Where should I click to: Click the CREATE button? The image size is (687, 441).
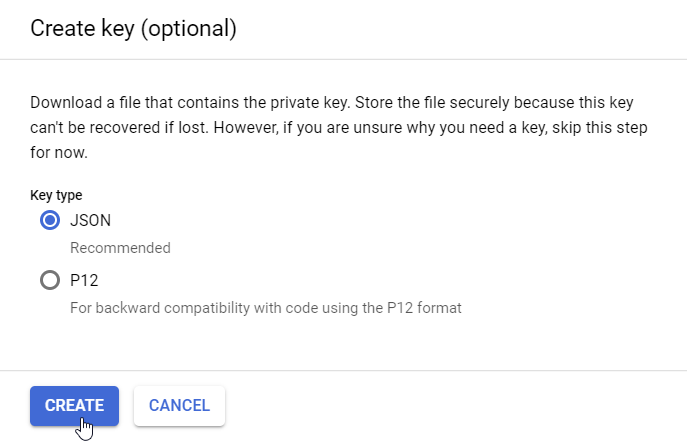click(74, 405)
